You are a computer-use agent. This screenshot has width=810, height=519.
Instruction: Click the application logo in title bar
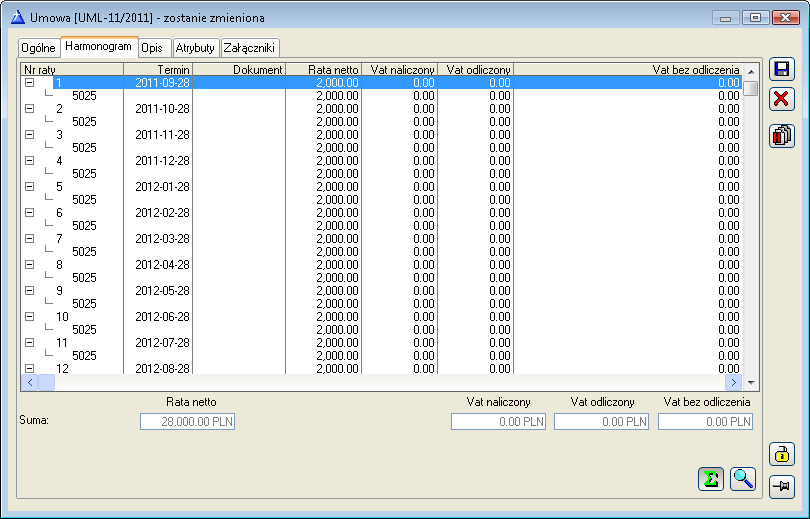pyautogui.click(x=18, y=18)
